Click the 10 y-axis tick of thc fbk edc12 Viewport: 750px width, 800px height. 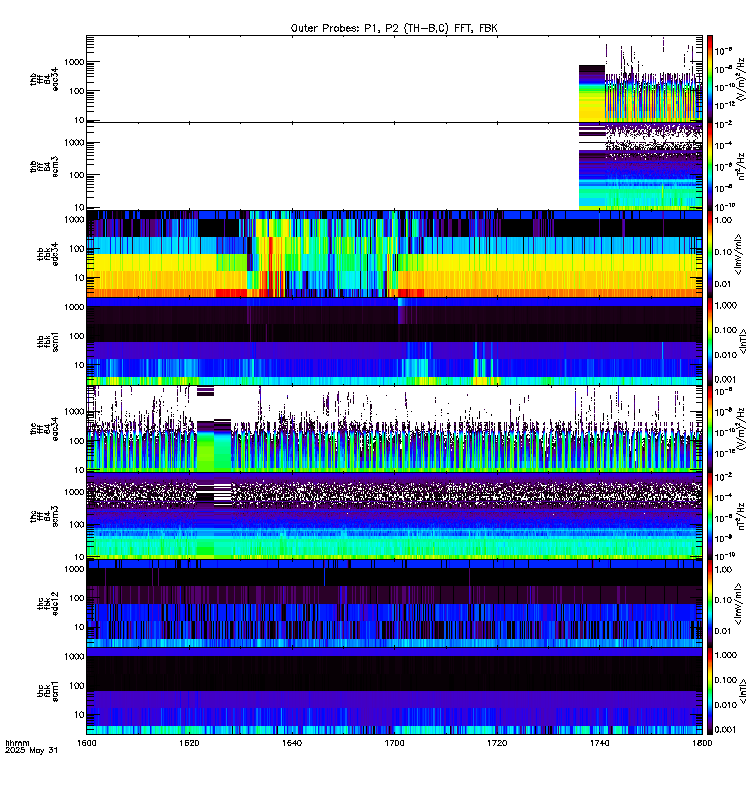click(x=79, y=627)
